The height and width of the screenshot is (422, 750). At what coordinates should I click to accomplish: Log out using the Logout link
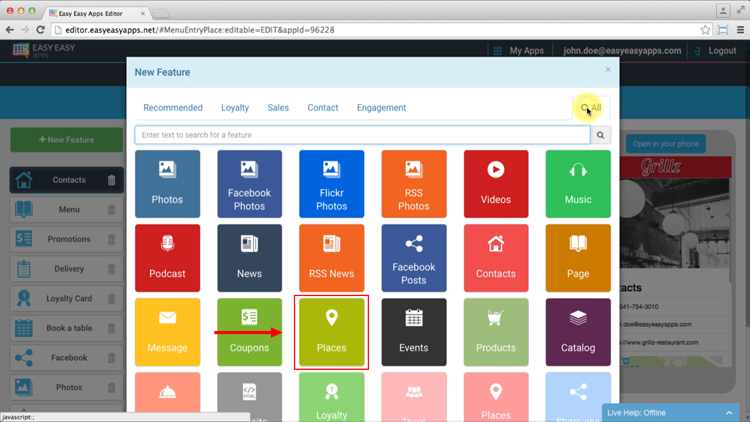[721, 51]
